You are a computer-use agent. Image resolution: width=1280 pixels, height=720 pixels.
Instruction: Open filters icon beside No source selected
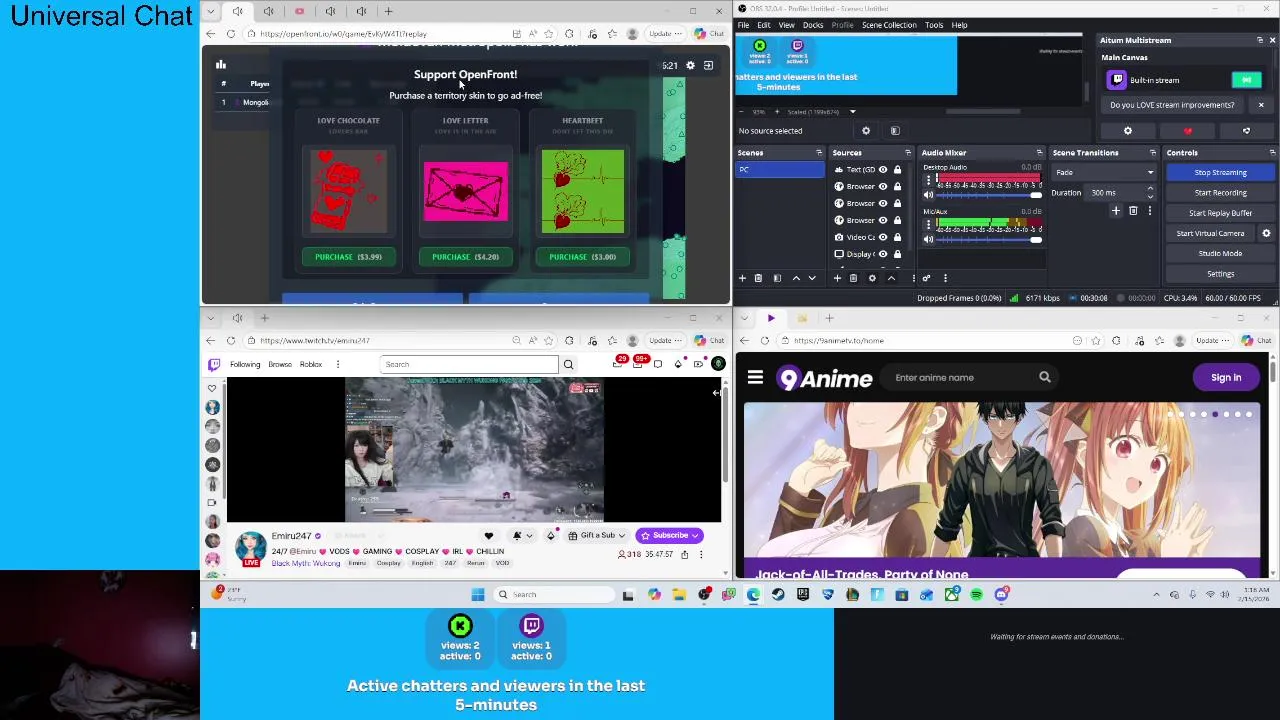point(895,131)
